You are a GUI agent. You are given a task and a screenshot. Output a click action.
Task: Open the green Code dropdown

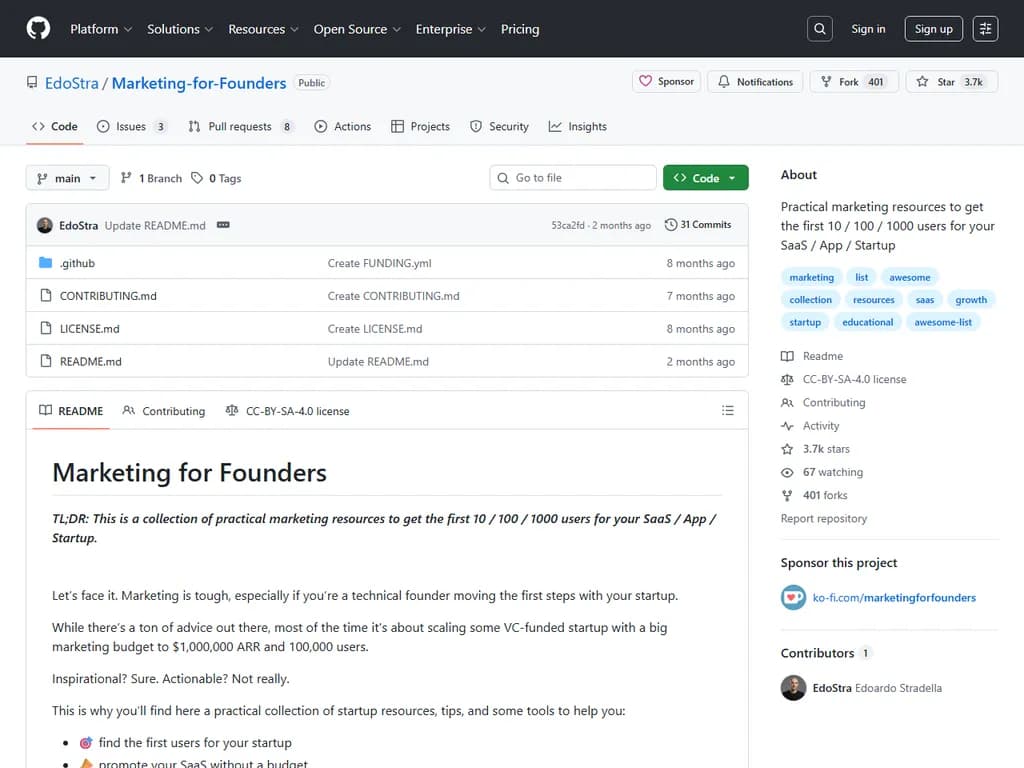coord(705,178)
